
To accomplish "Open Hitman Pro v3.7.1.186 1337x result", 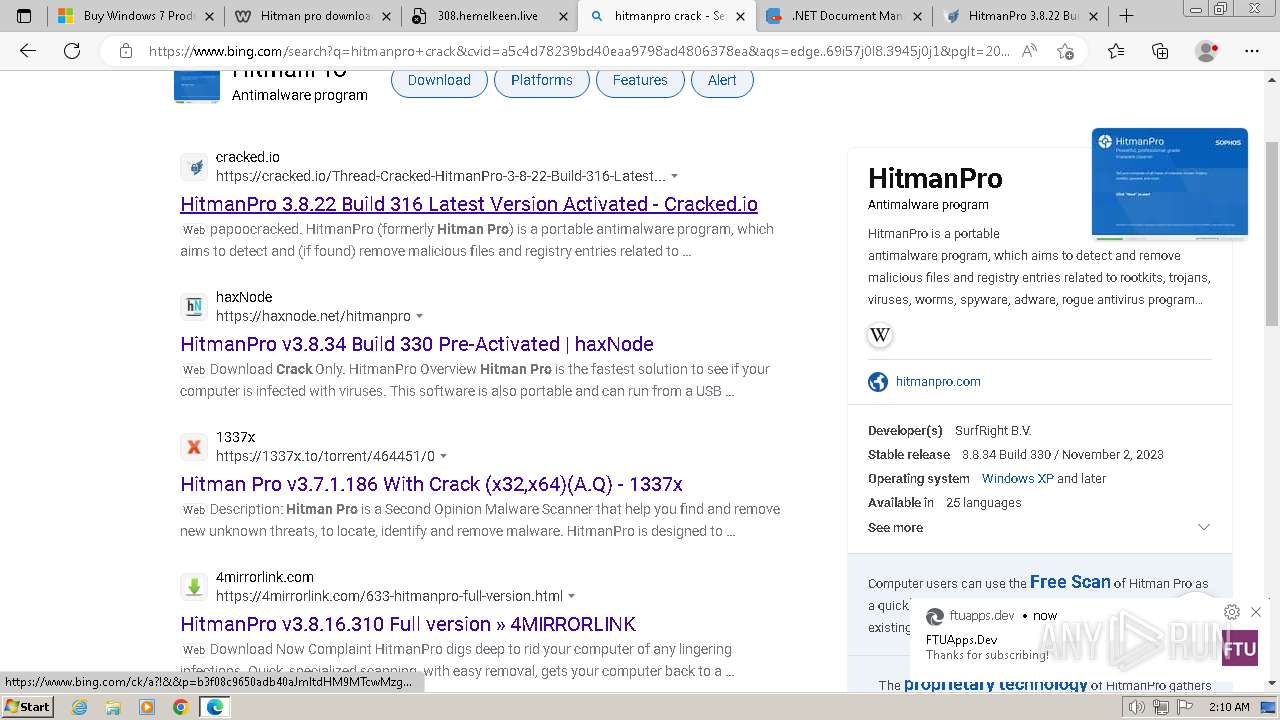I will pyautogui.click(x=431, y=484).
